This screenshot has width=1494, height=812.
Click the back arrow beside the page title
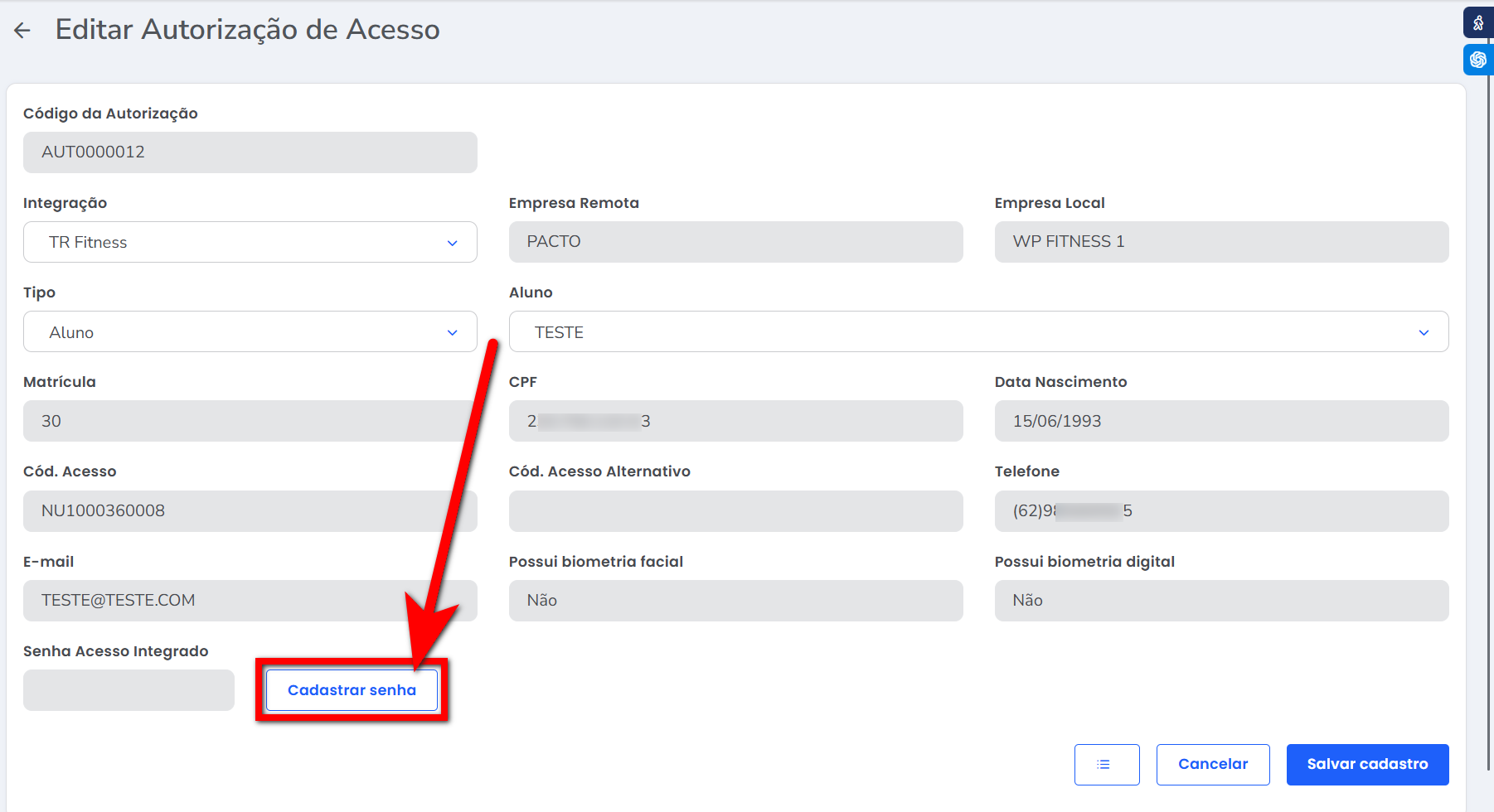pyautogui.click(x=22, y=31)
